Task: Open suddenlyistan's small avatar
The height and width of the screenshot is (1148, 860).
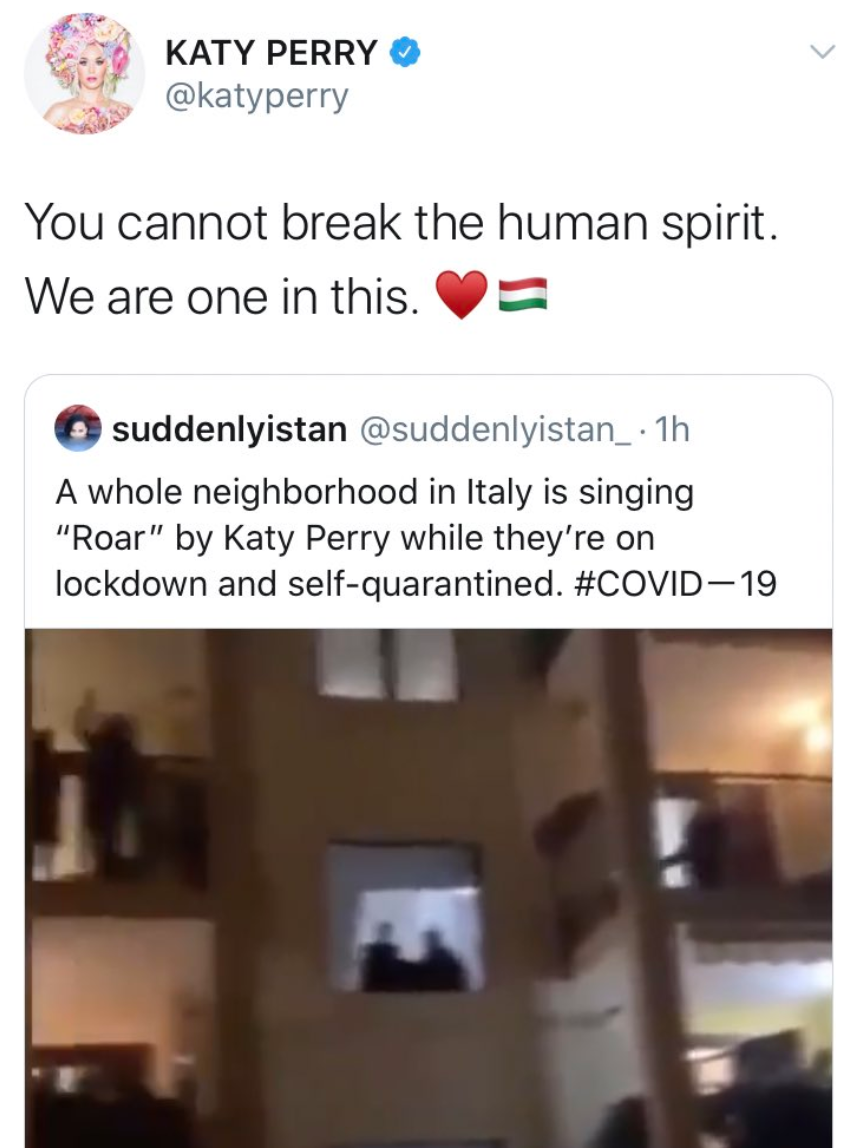Action: point(78,428)
